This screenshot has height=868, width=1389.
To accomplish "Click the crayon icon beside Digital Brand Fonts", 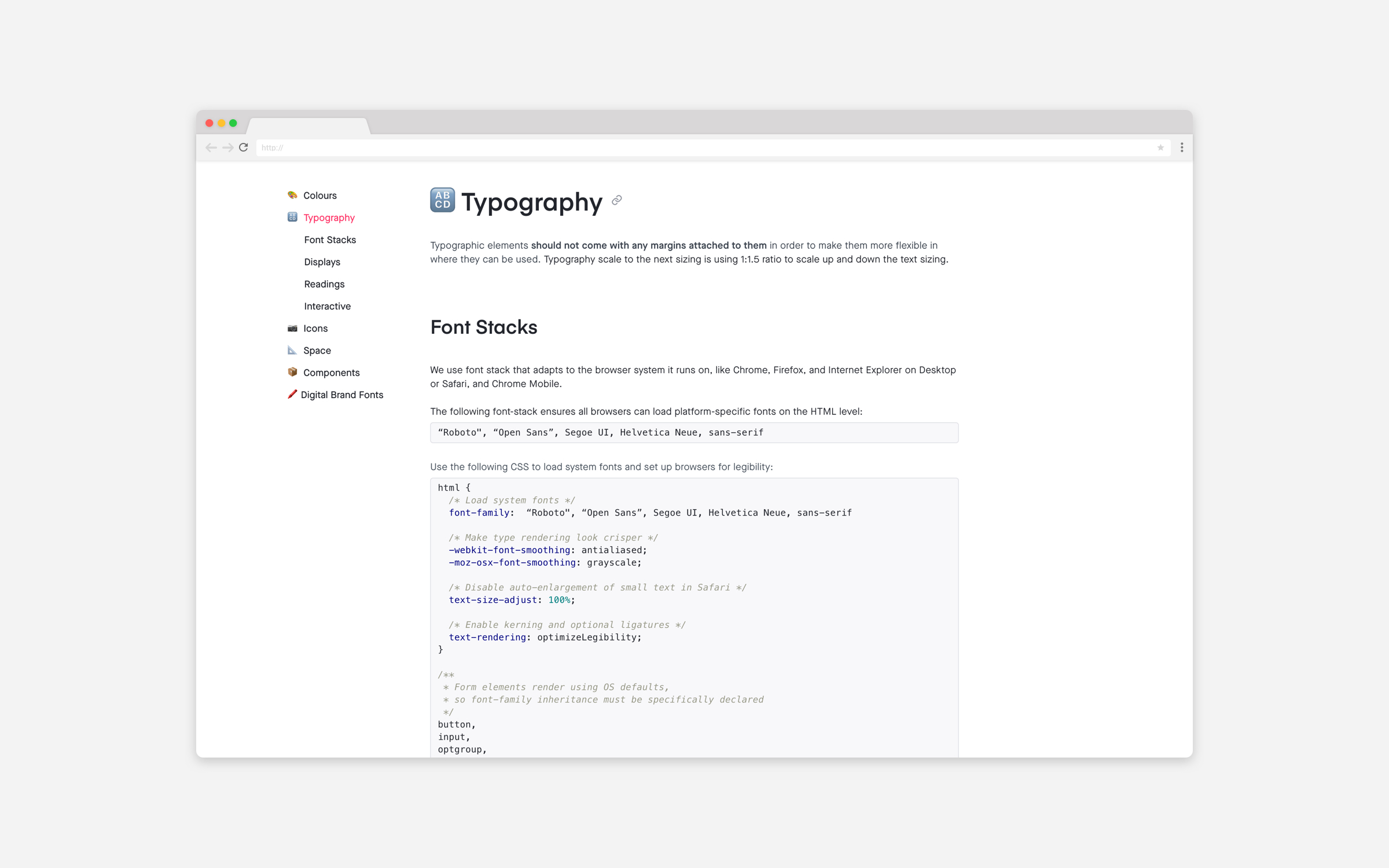I will 292,395.
